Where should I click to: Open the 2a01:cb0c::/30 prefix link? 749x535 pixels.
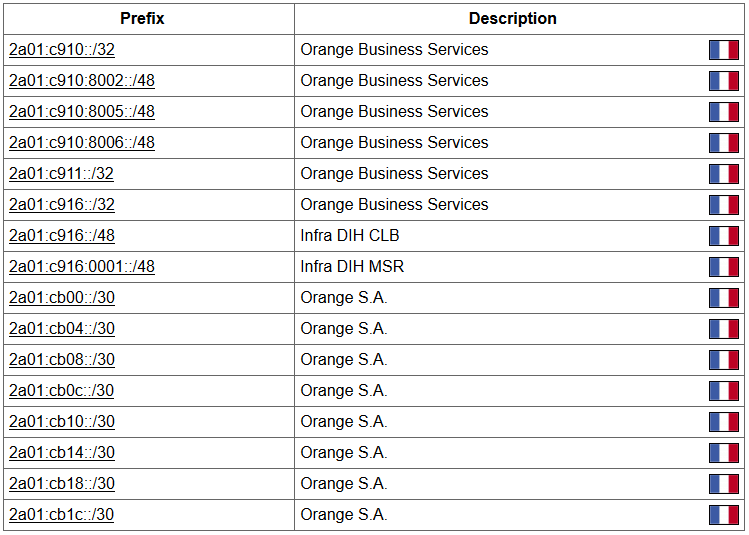coord(61,391)
